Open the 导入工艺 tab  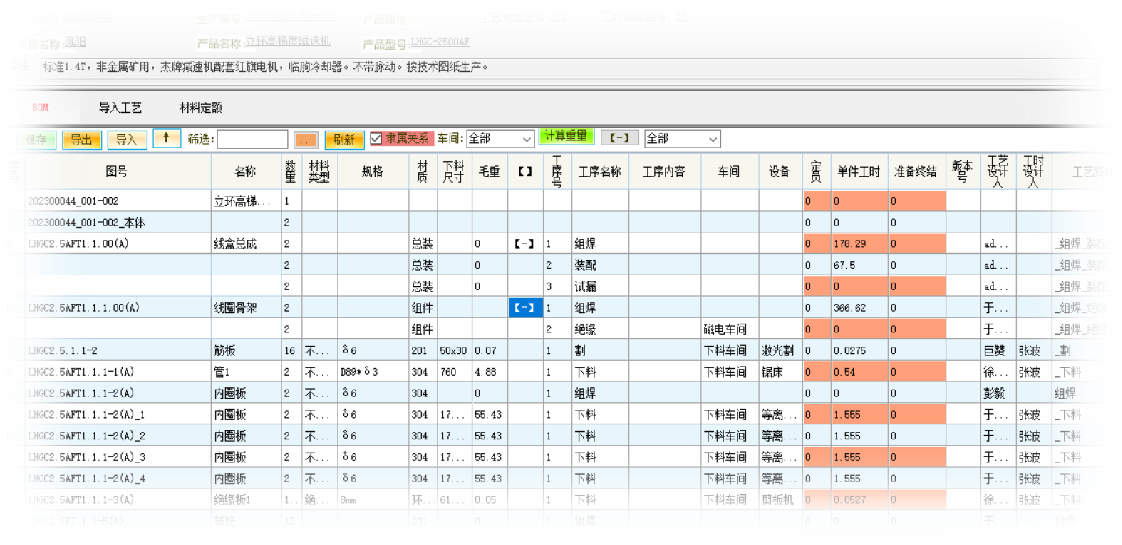(120, 108)
